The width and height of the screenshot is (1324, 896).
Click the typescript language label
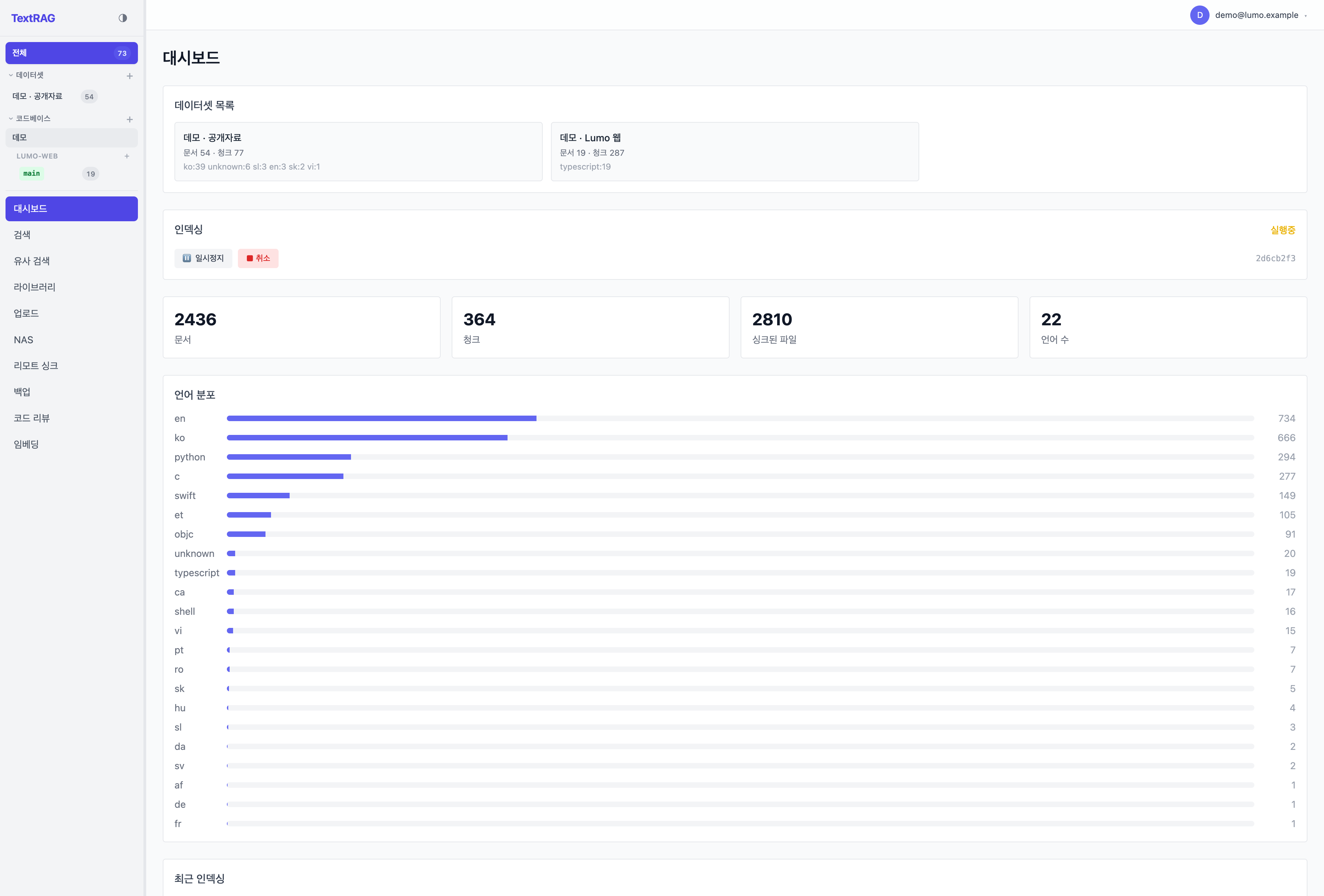pos(197,573)
